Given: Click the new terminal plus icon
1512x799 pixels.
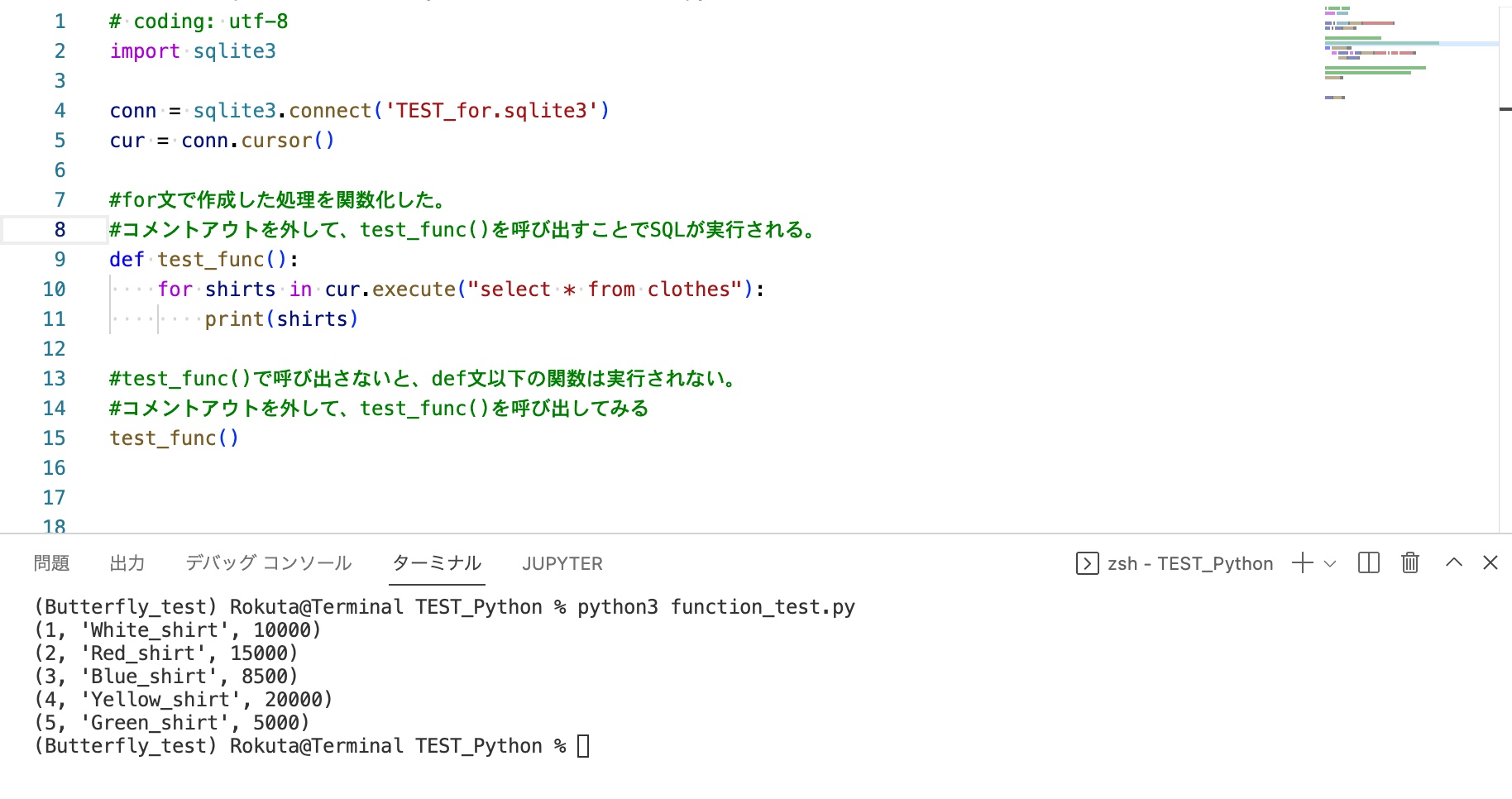Looking at the screenshot, I should (x=1303, y=563).
